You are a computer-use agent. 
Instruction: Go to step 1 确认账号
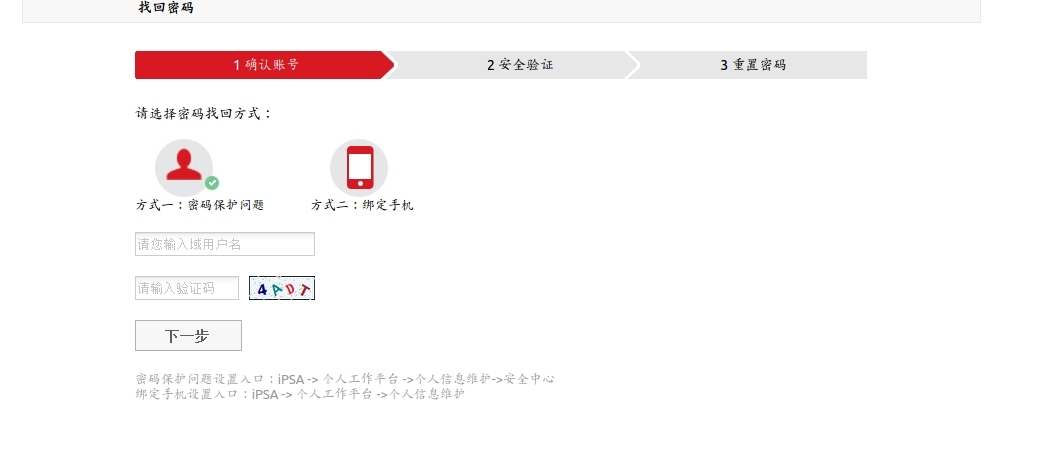click(x=265, y=65)
